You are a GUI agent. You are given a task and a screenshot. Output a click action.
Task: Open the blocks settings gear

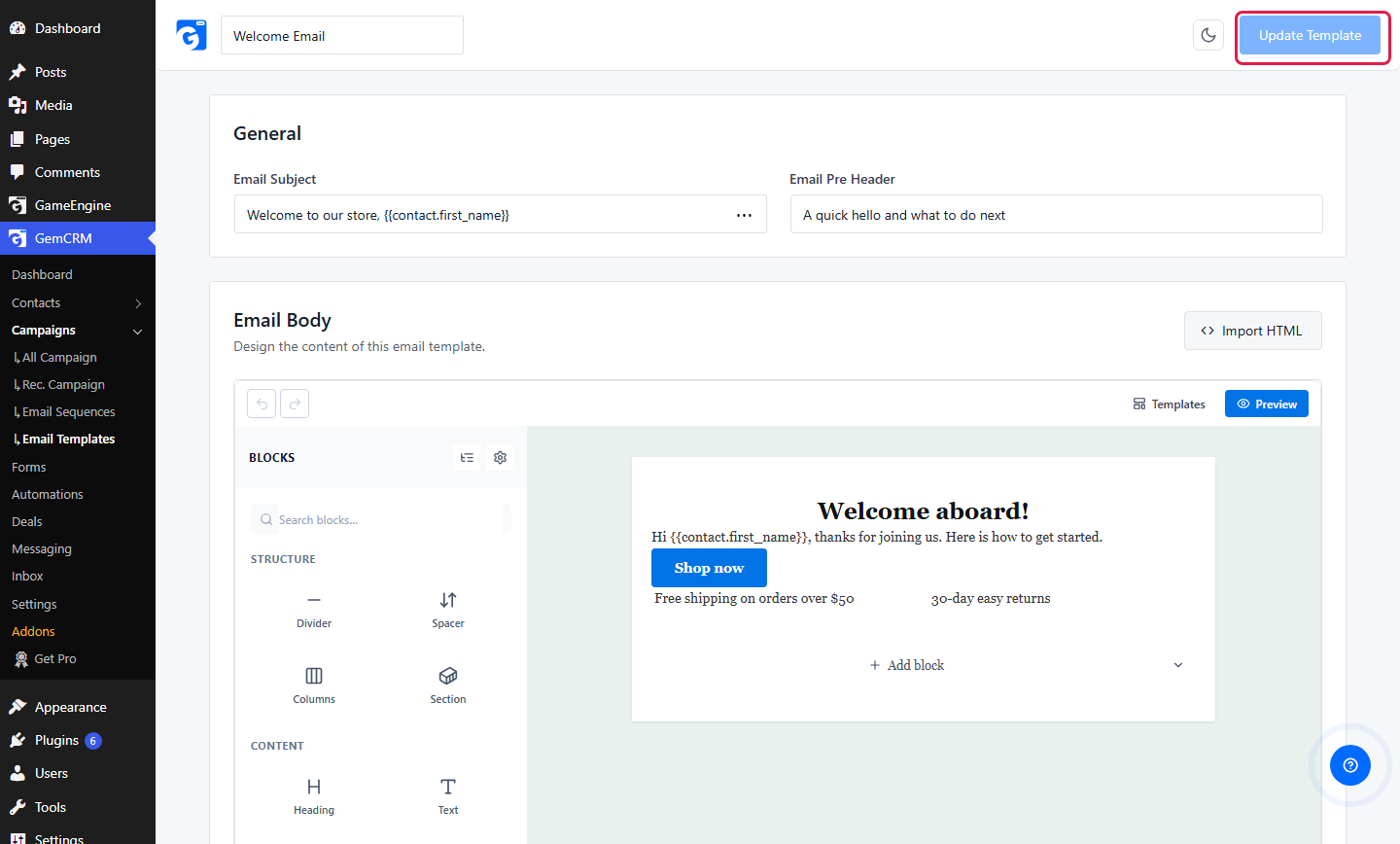pyautogui.click(x=500, y=457)
